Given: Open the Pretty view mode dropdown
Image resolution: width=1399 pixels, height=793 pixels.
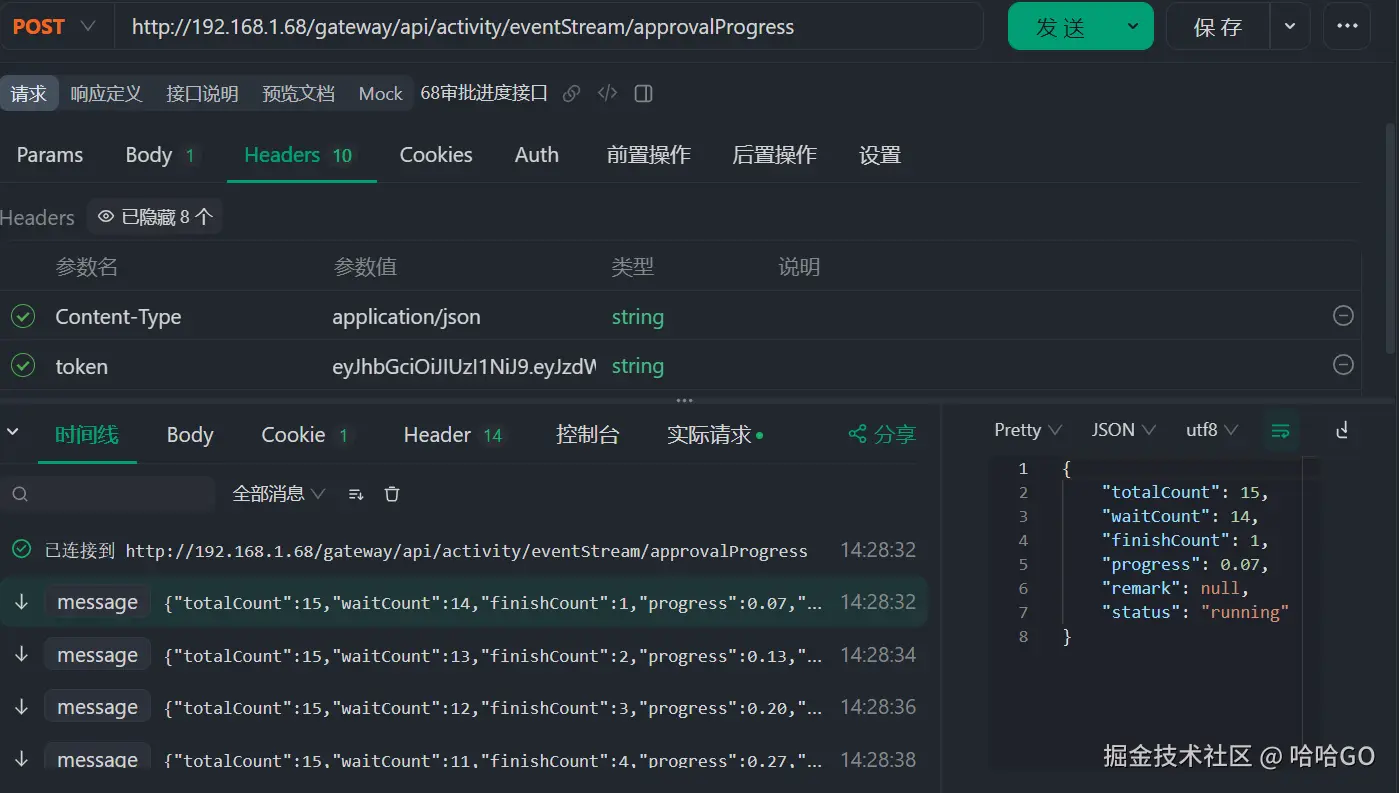Looking at the screenshot, I should point(1028,430).
